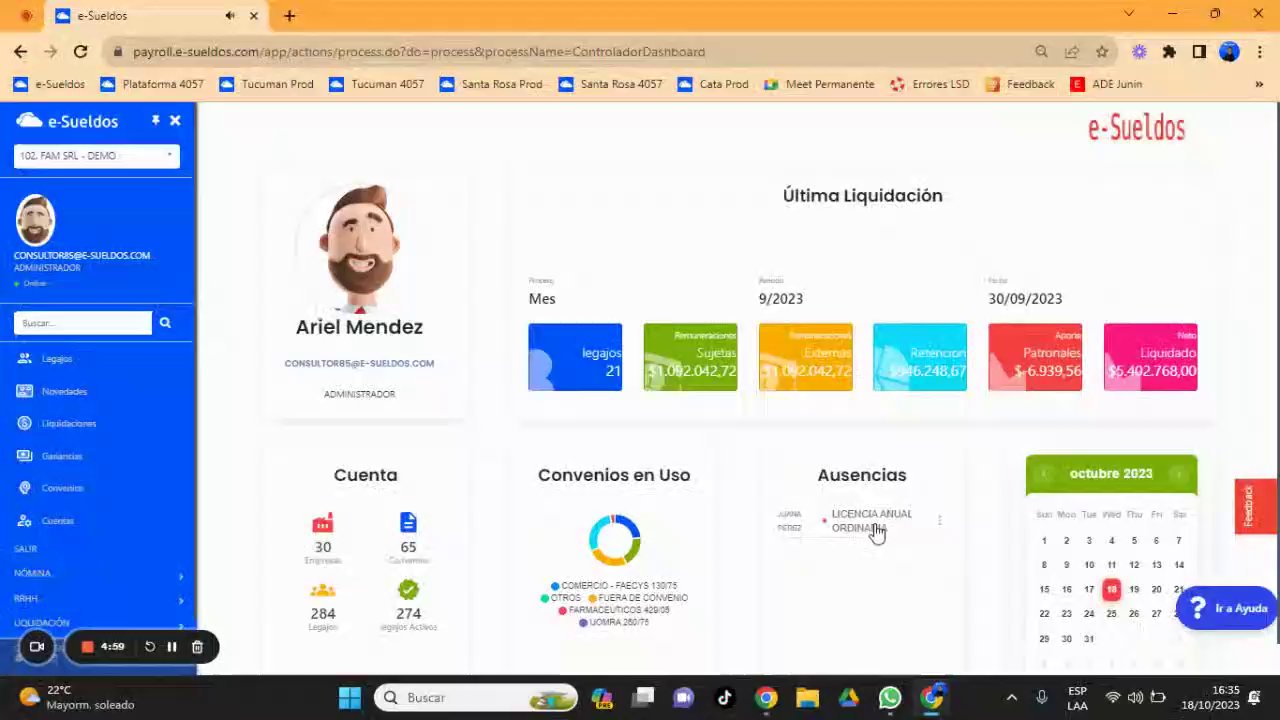Viewport: 1280px width, 720px height.
Task: Expand the LIQUIDACIÓN sidebar section
Action: tap(98, 623)
